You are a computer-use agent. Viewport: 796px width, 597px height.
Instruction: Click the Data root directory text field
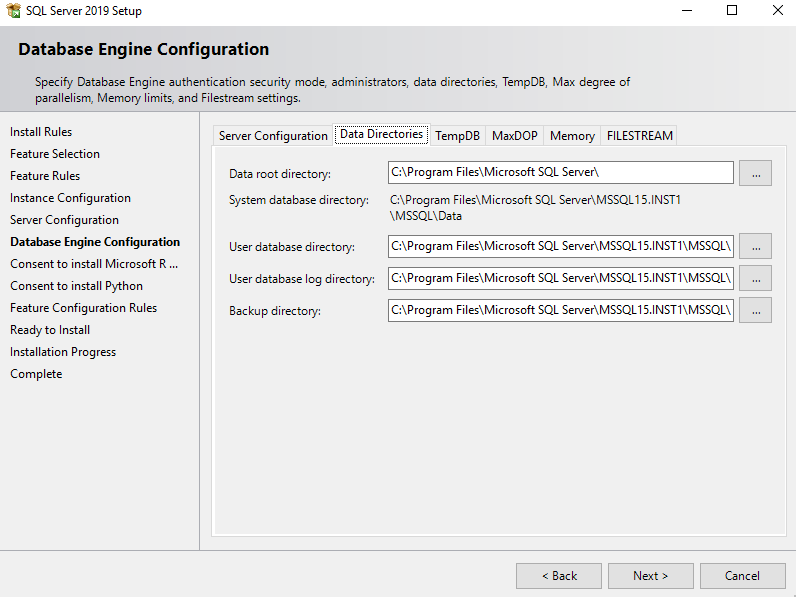pos(560,173)
